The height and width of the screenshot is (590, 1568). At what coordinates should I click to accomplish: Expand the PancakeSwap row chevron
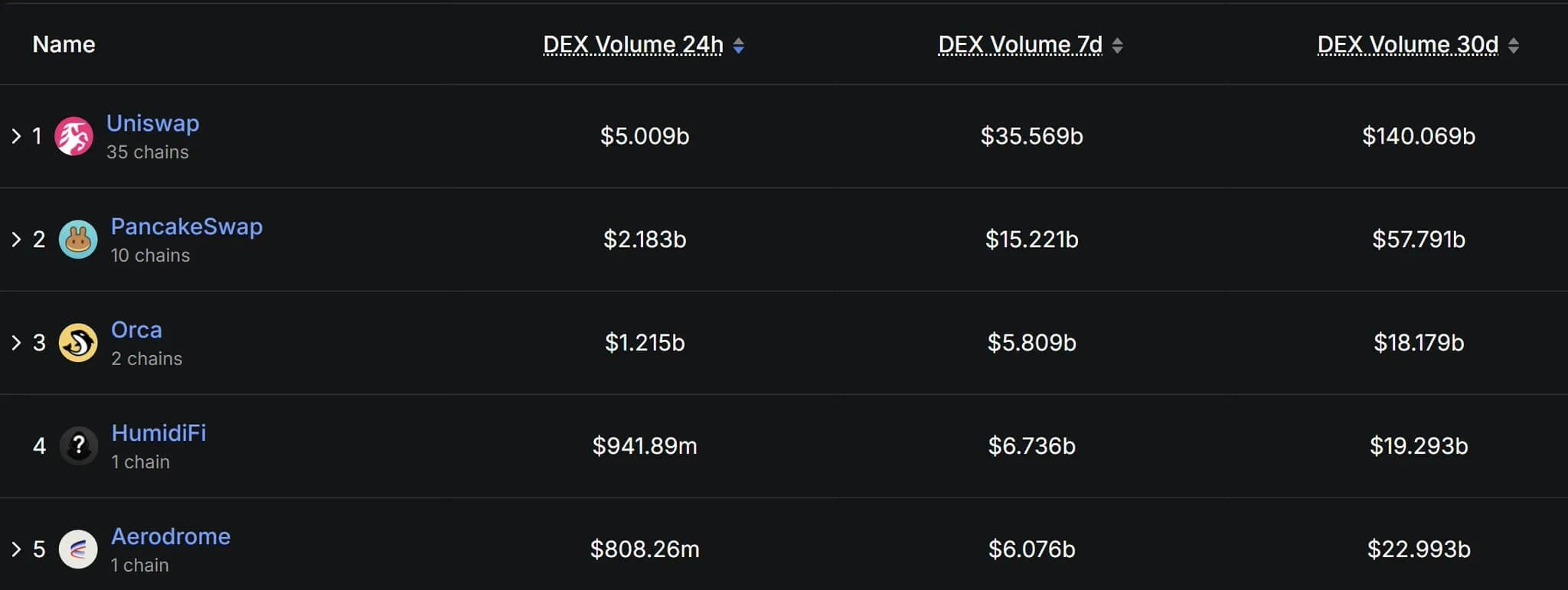[16, 240]
